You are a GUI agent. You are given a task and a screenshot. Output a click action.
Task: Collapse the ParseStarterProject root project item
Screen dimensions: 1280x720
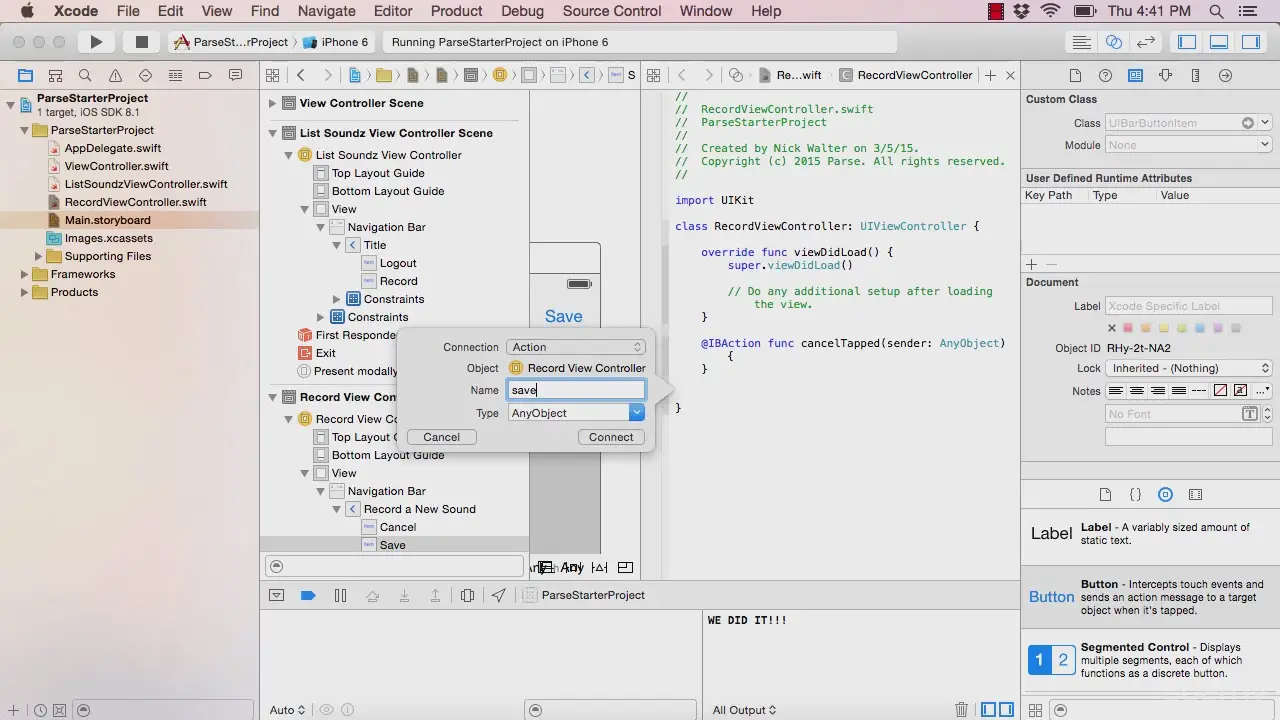[11, 104]
